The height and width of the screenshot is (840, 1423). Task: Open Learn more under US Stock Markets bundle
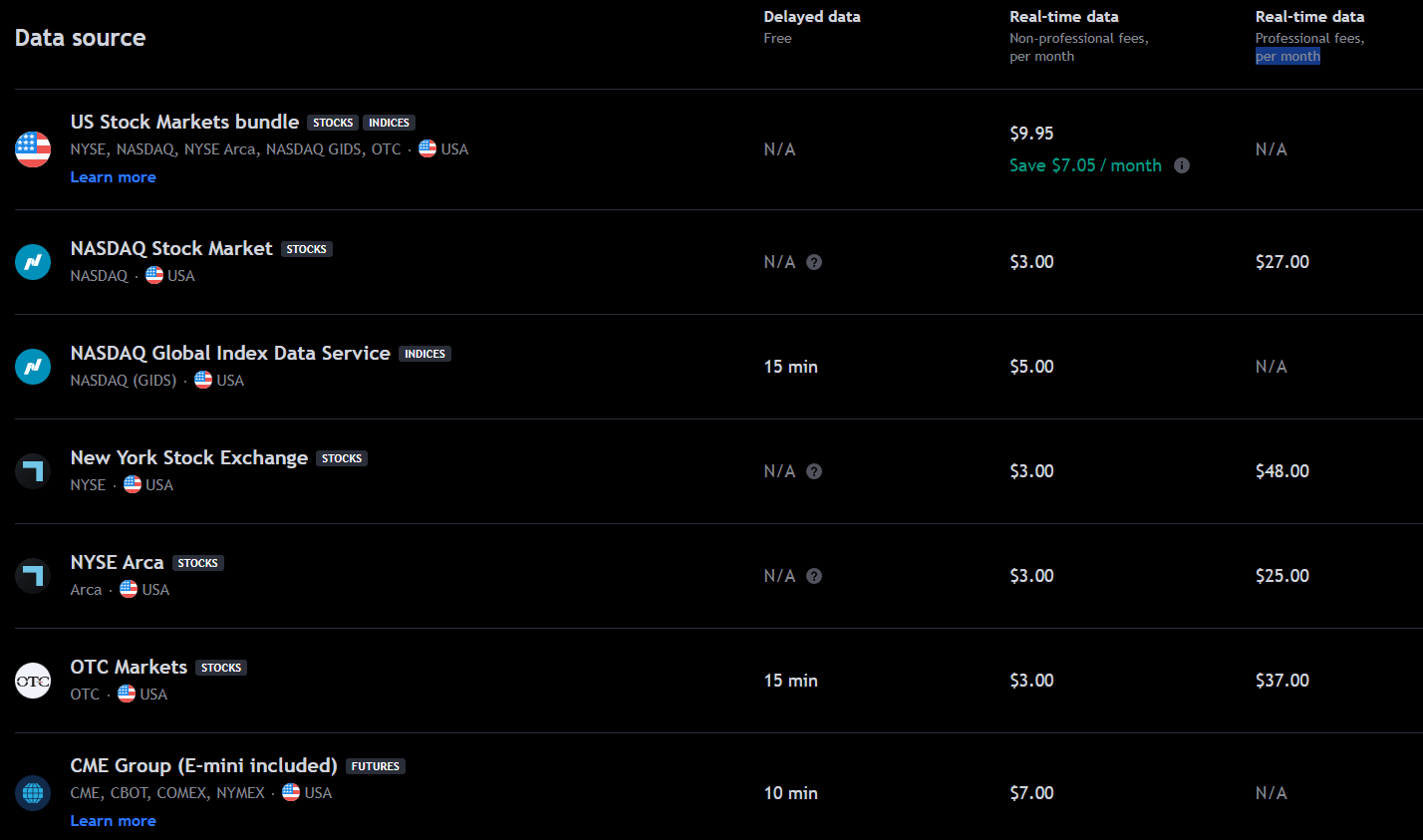click(113, 177)
